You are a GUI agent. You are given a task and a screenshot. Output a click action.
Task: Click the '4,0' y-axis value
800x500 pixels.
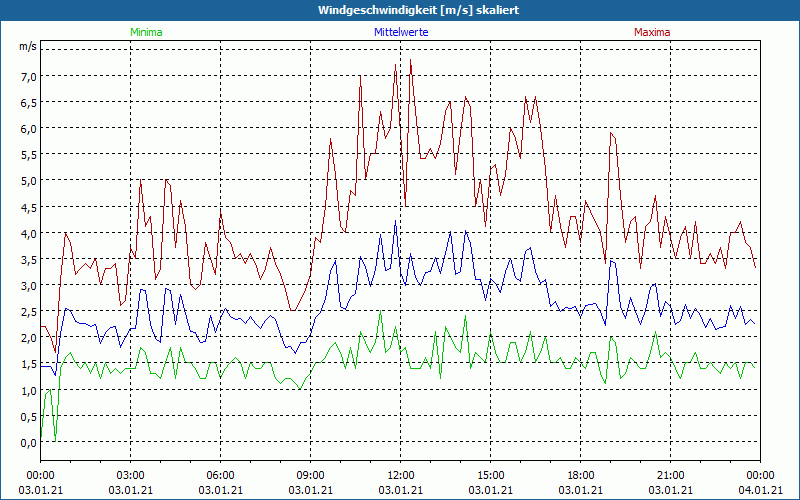point(29,234)
